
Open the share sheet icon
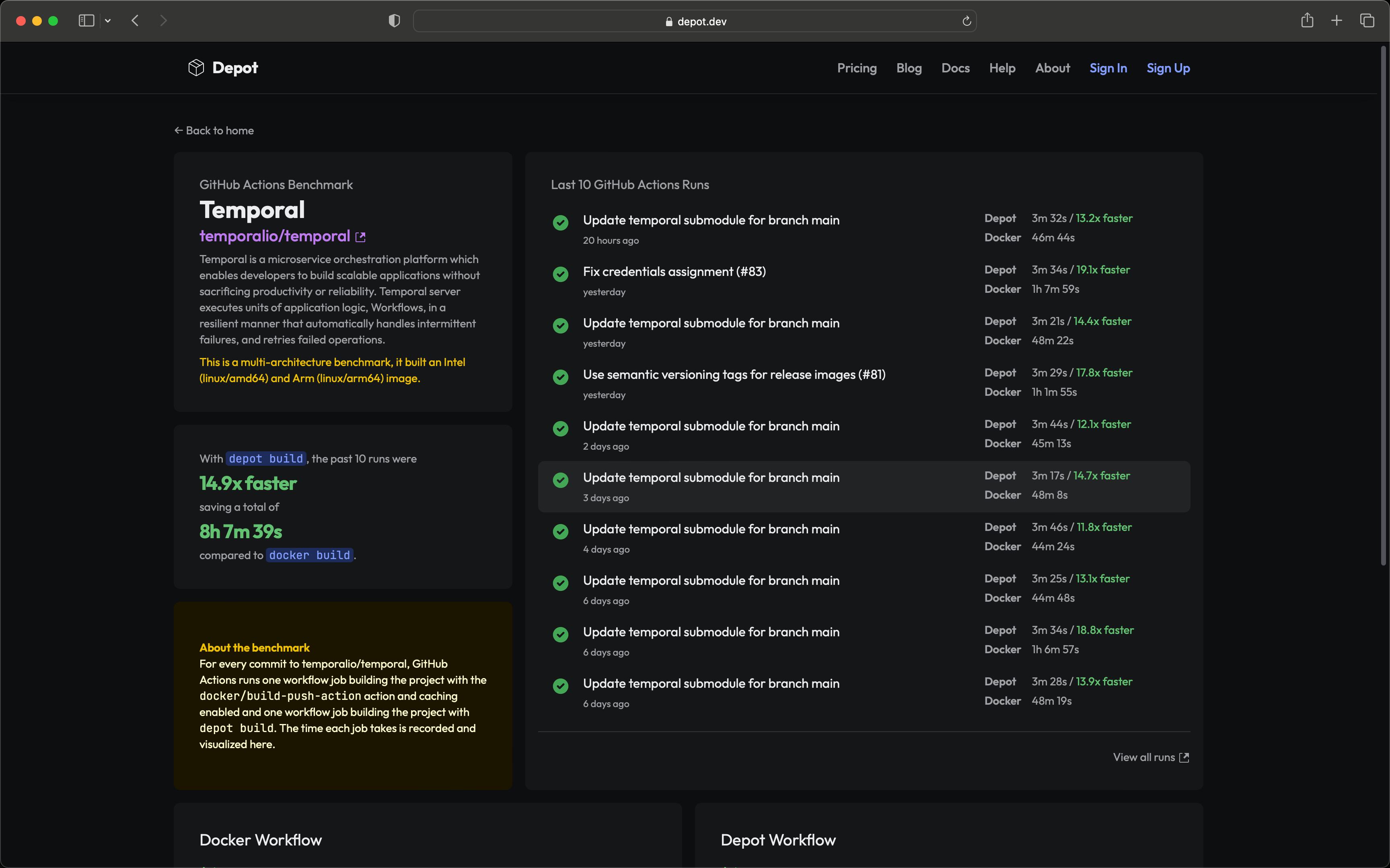coord(1307,21)
